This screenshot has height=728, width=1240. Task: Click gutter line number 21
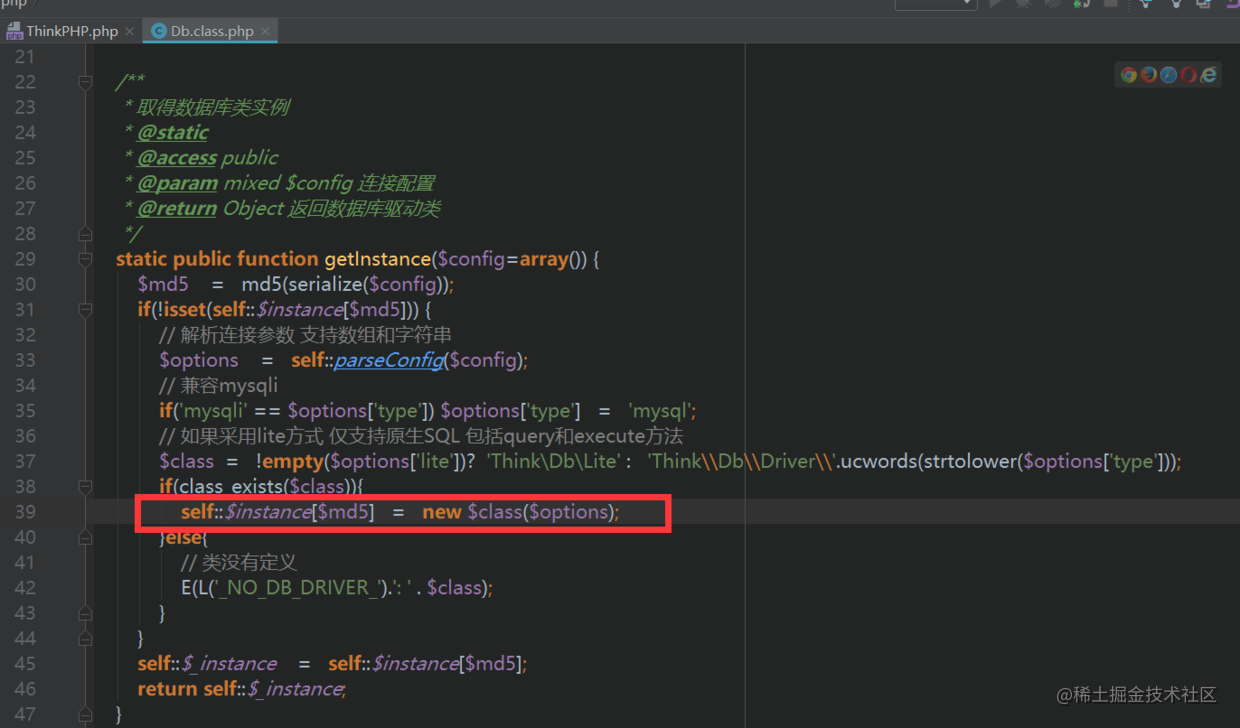pyautogui.click(x=25, y=56)
